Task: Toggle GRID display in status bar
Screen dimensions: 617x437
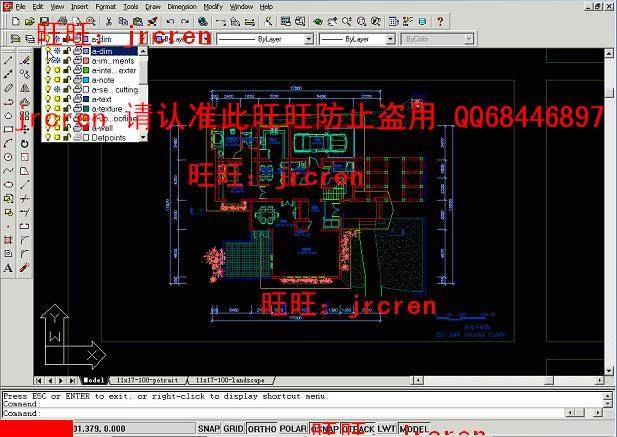Action: [x=233, y=428]
